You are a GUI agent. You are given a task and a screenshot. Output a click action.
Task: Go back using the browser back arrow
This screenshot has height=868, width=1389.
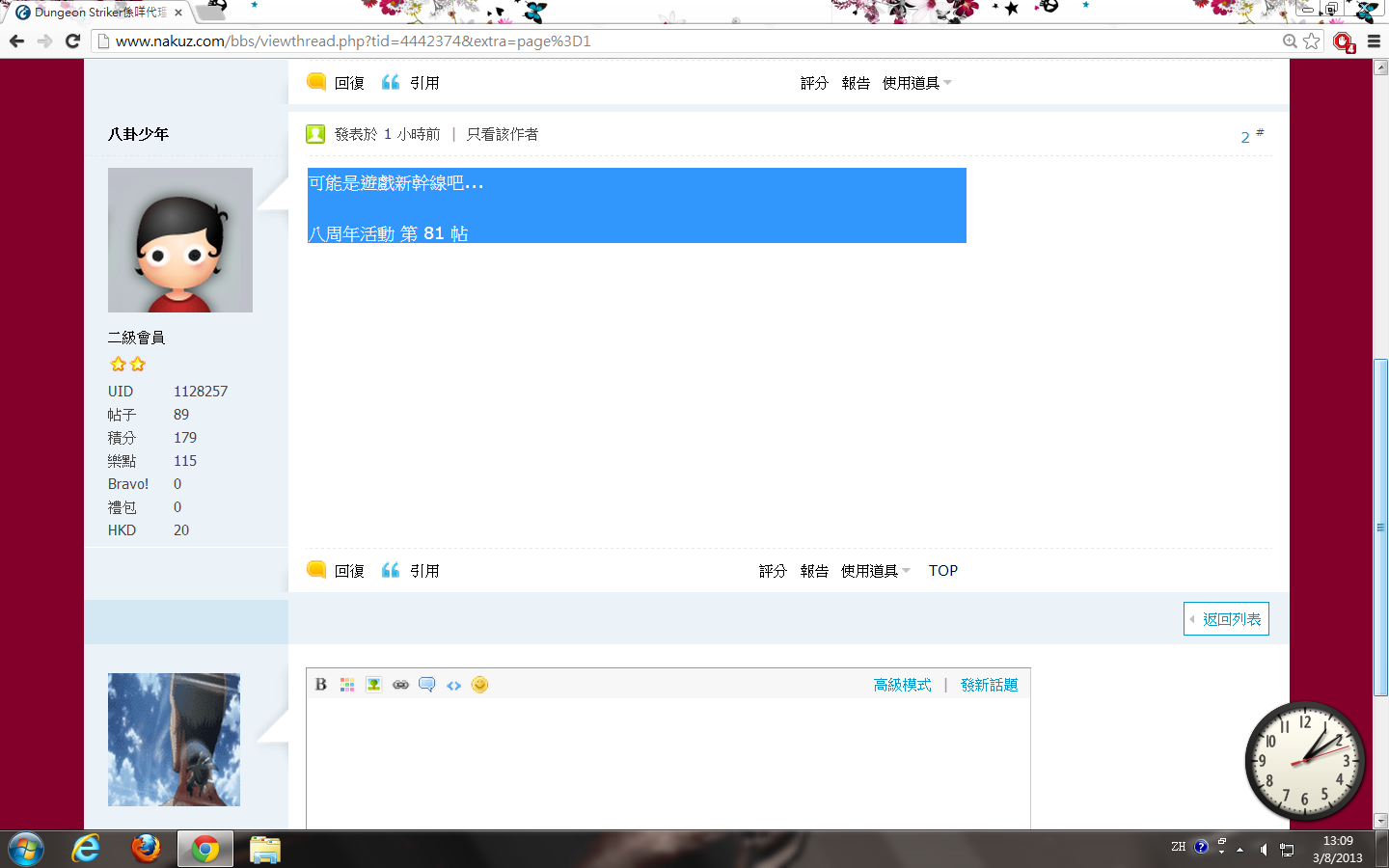tap(16, 41)
